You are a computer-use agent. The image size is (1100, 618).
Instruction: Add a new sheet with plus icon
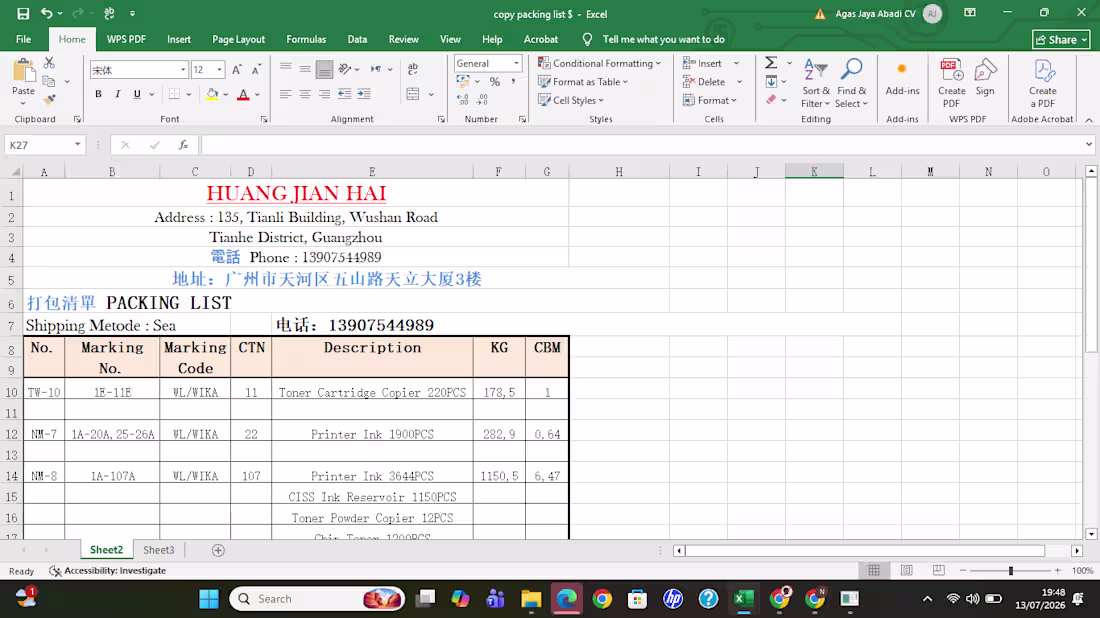(x=218, y=551)
